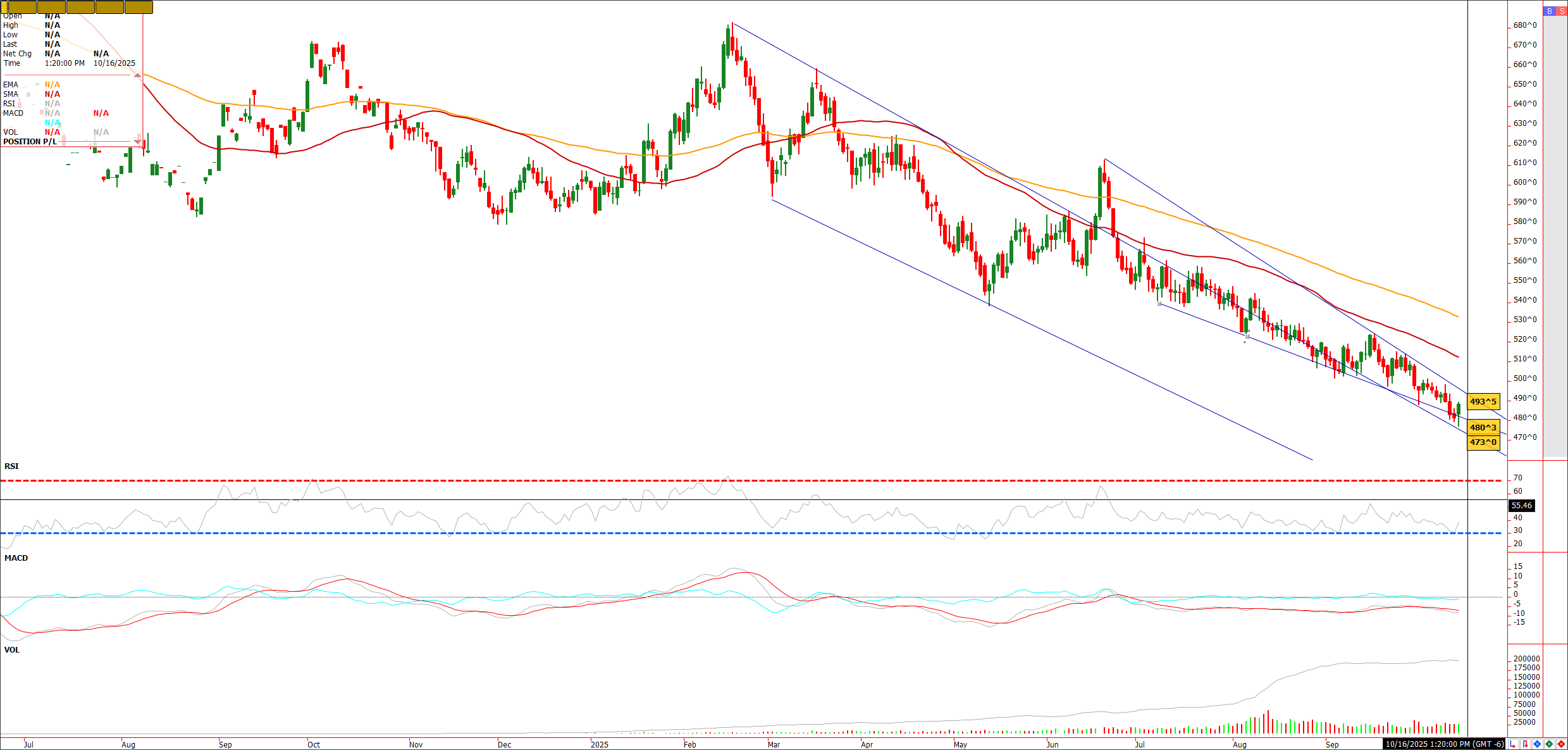The image size is (1568, 750).
Task: Click the 493^5 yellow price label
Action: [1483, 401]
